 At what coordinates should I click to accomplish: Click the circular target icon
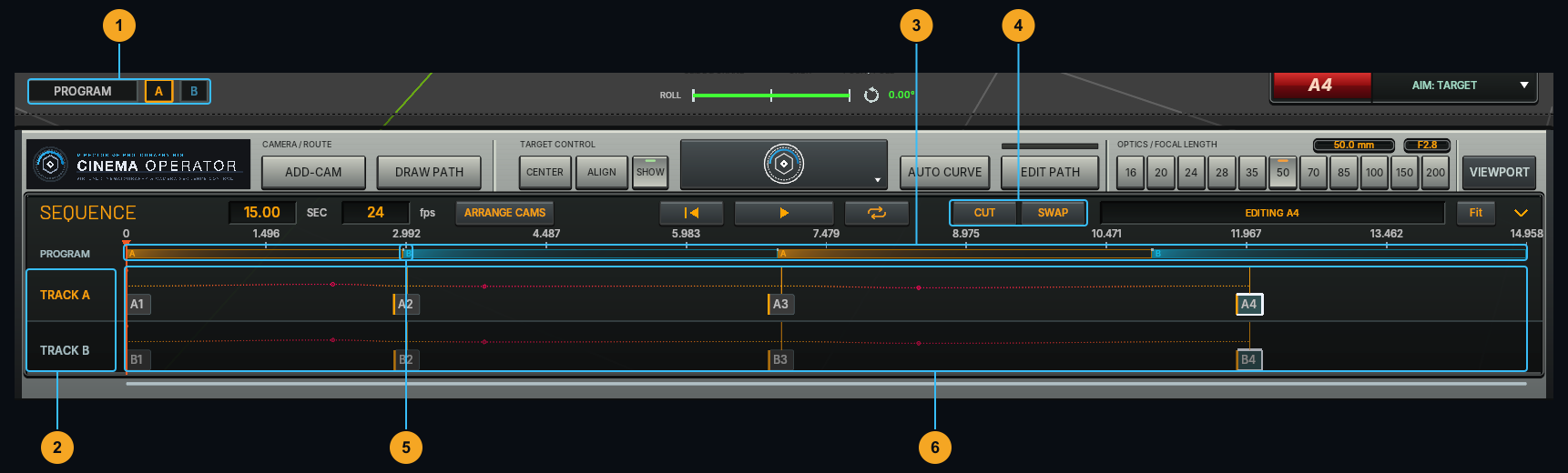(783, 164)
